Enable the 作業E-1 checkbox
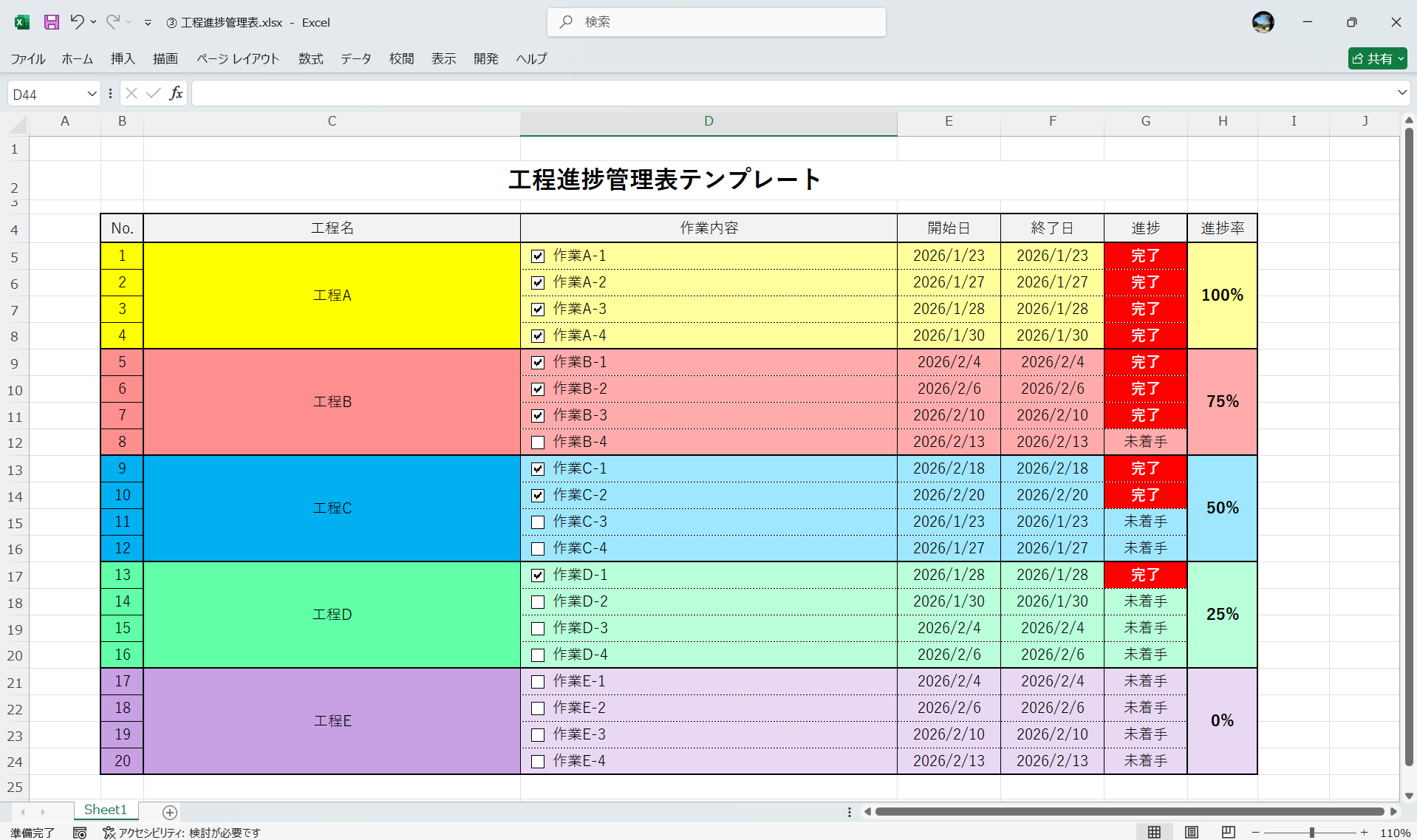Viewport: 1417px width, 840px height. point(537,680)
